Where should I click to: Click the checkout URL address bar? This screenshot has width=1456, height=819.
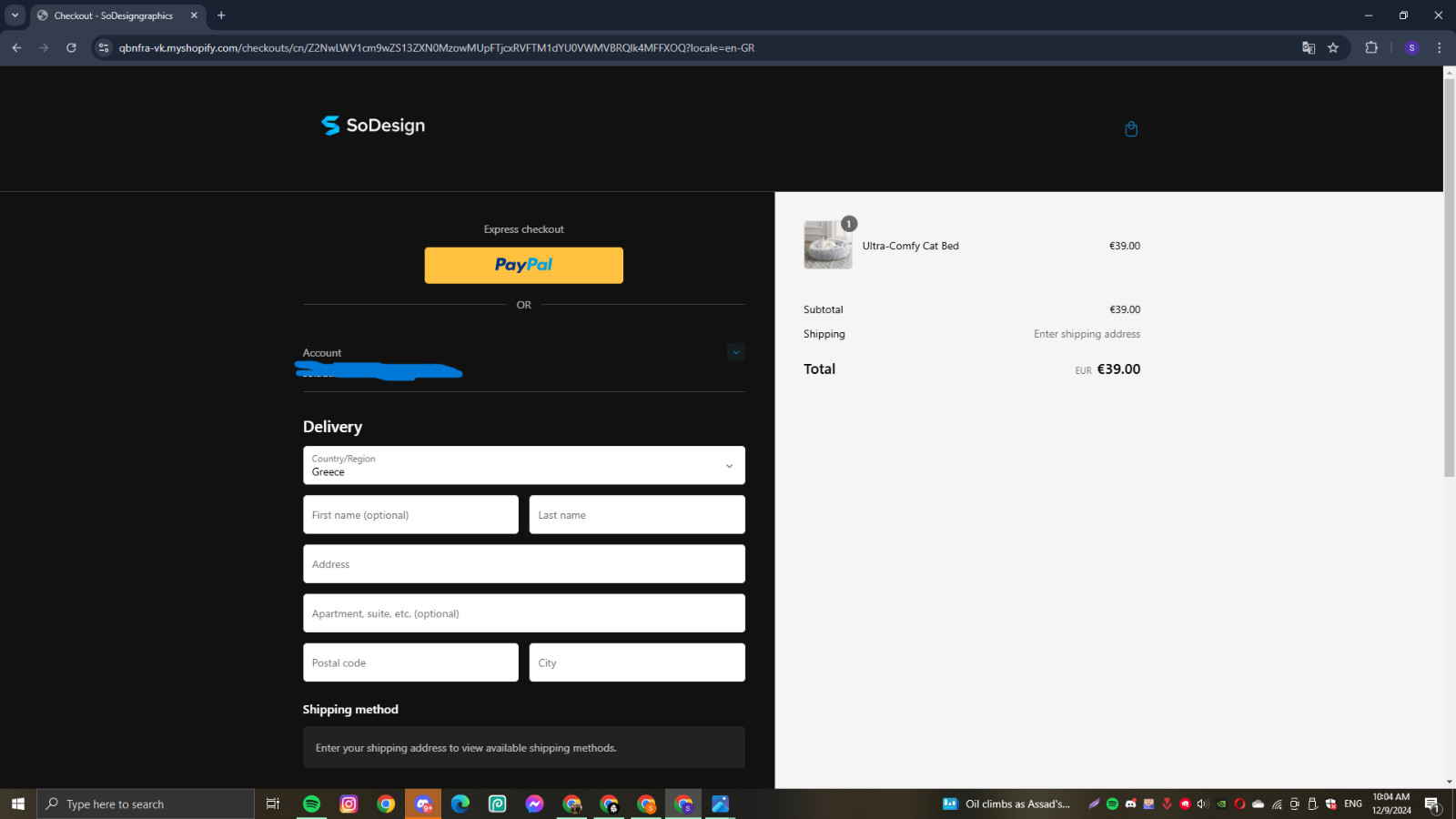click(437, 48)
